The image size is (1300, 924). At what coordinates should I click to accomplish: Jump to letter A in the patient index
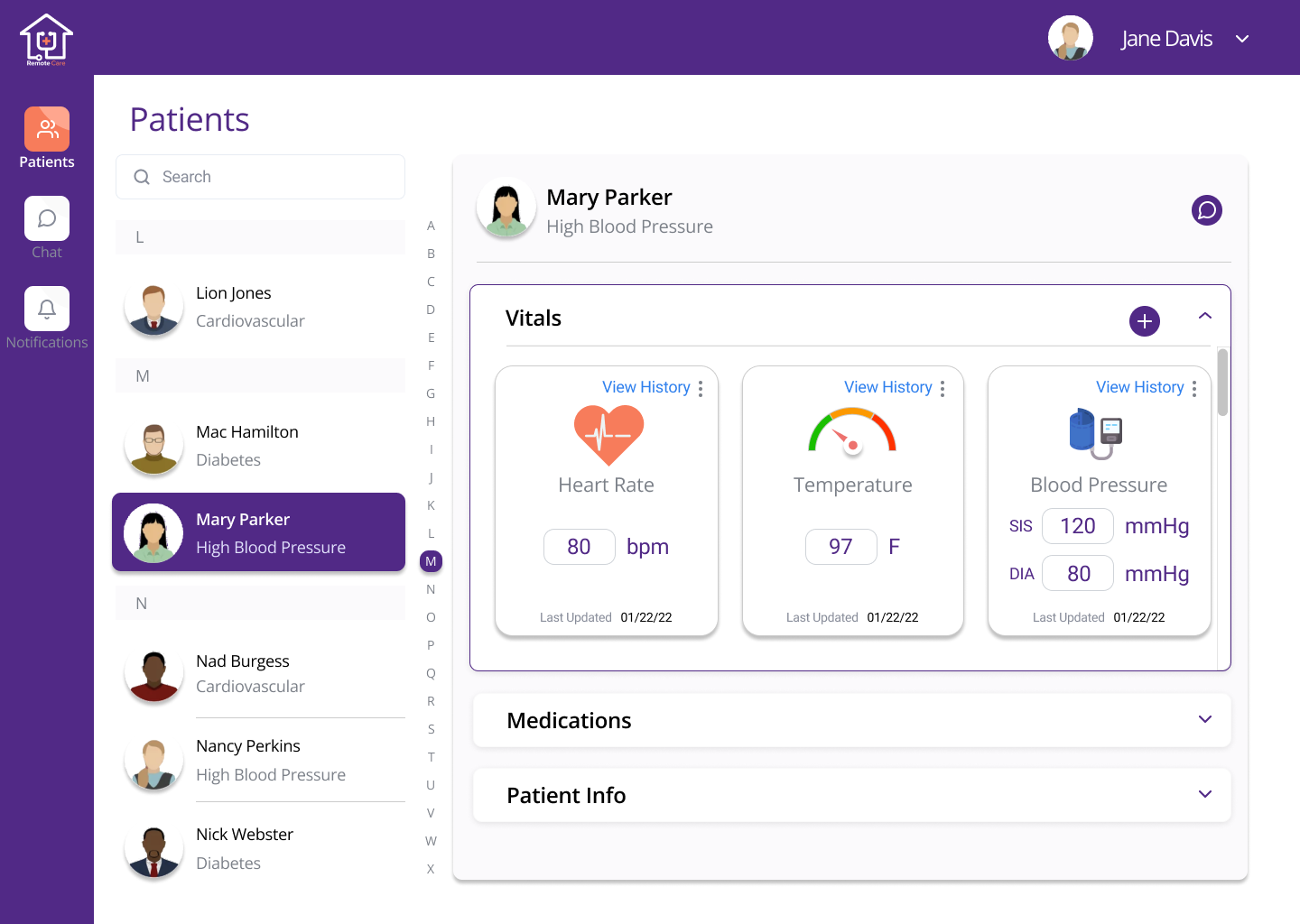click(x=431, y=225)
